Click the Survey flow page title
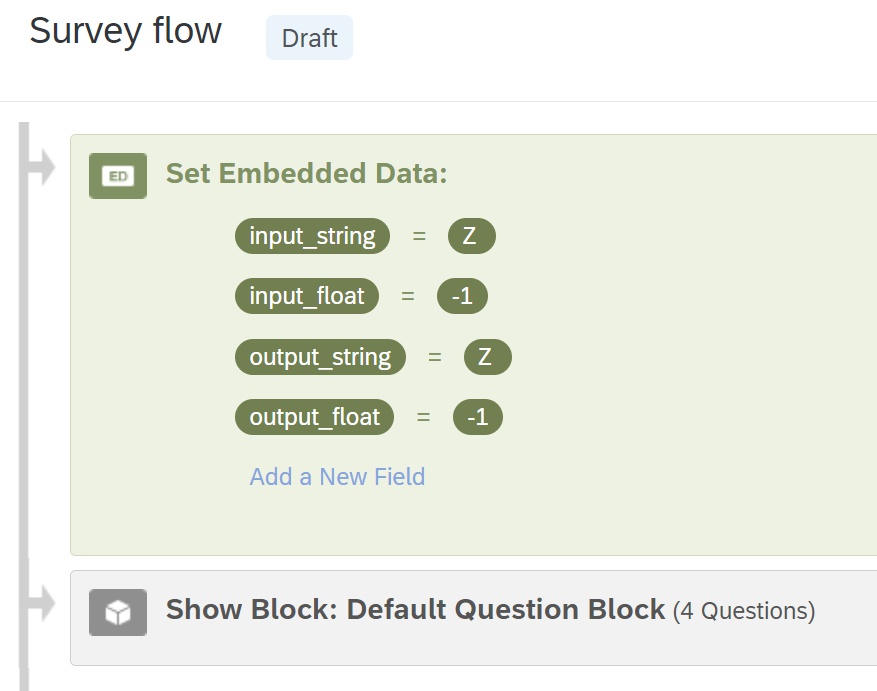Image resolution: width=877 pixels, height=691 pixels. point(125,31)
